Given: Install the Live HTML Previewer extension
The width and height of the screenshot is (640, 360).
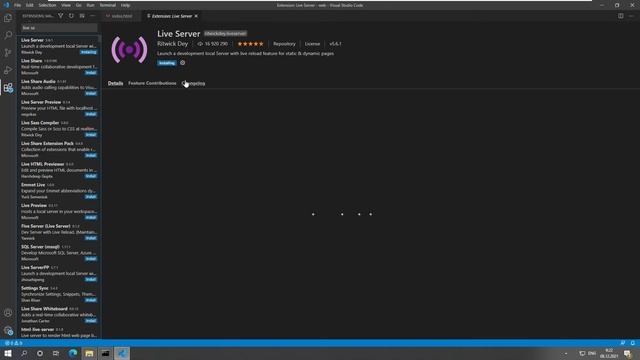Looking at the screenshot, I should point(91,176).
